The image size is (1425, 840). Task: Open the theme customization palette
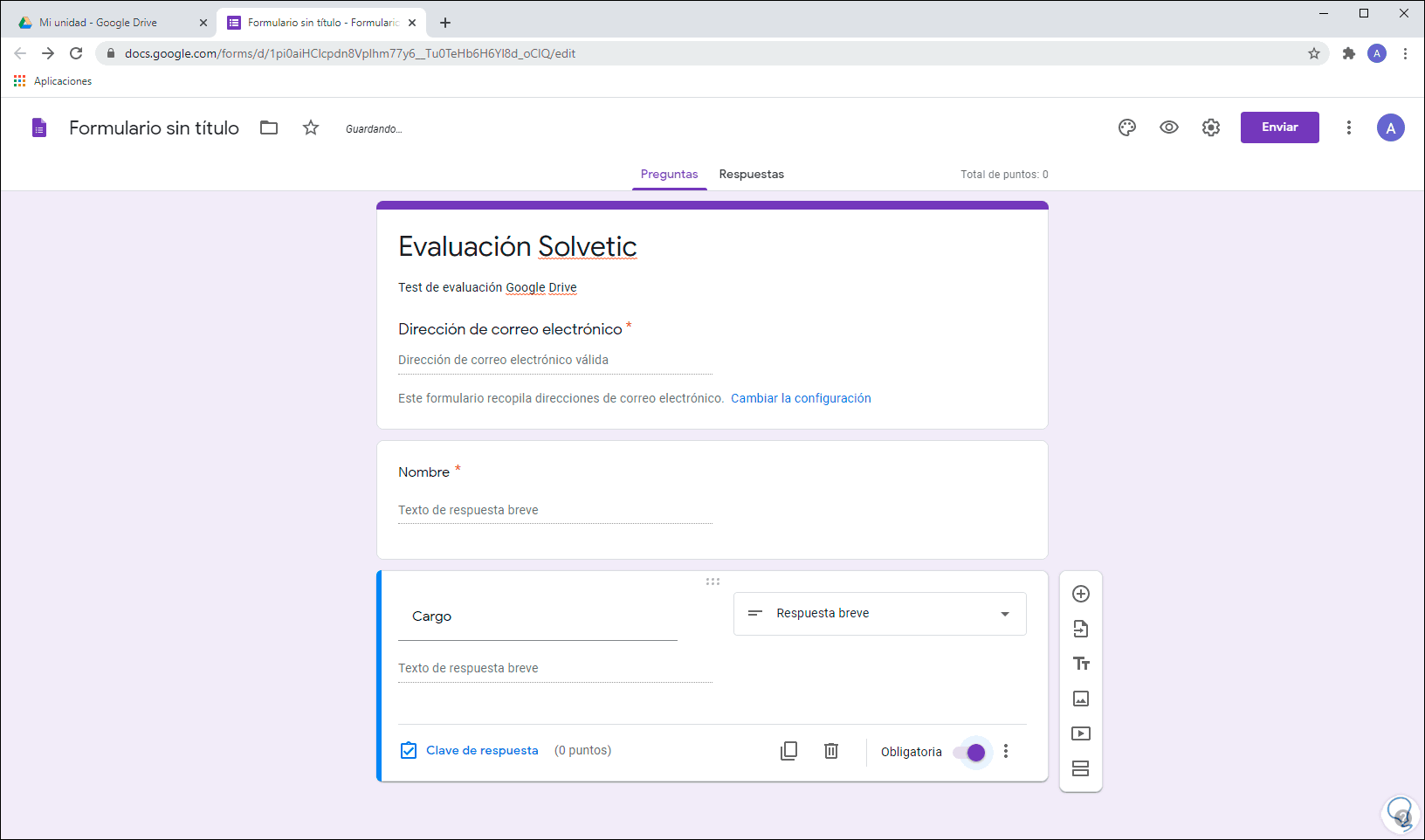pos(1127,127)
